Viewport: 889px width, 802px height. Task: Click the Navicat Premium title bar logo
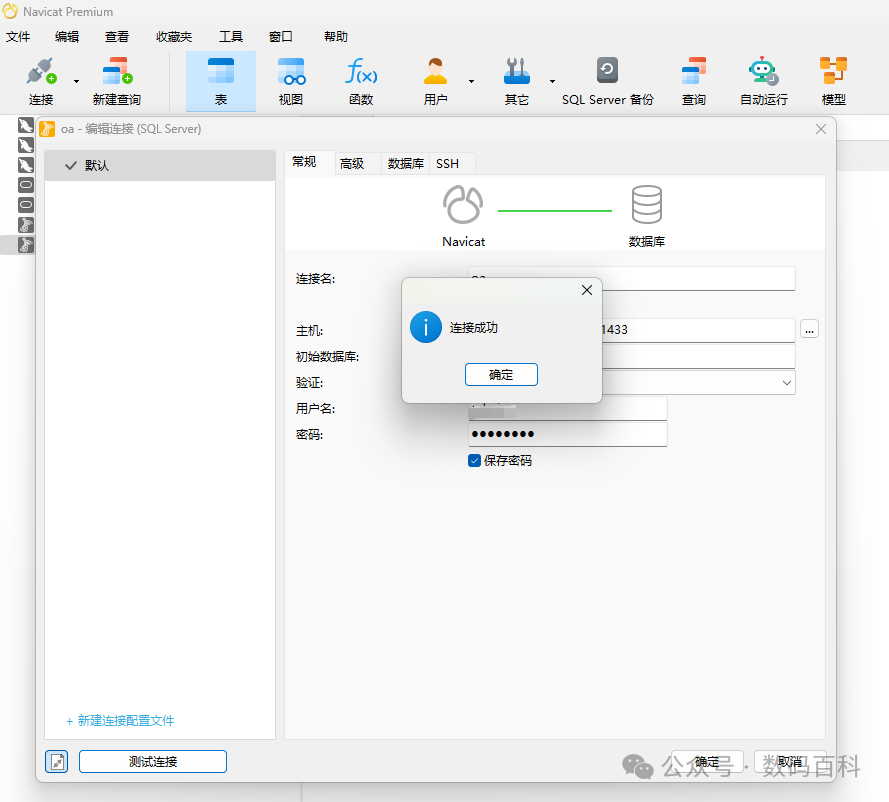point(10,11)
